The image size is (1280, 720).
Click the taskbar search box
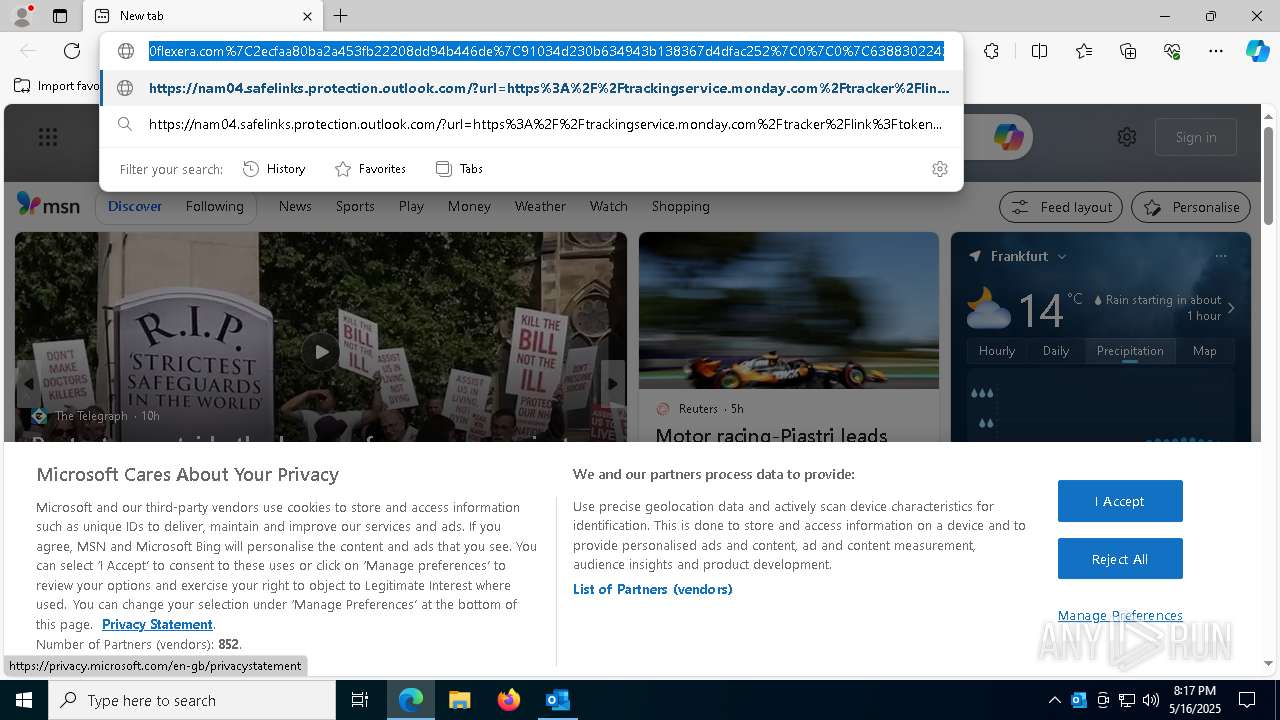(192, 700)
